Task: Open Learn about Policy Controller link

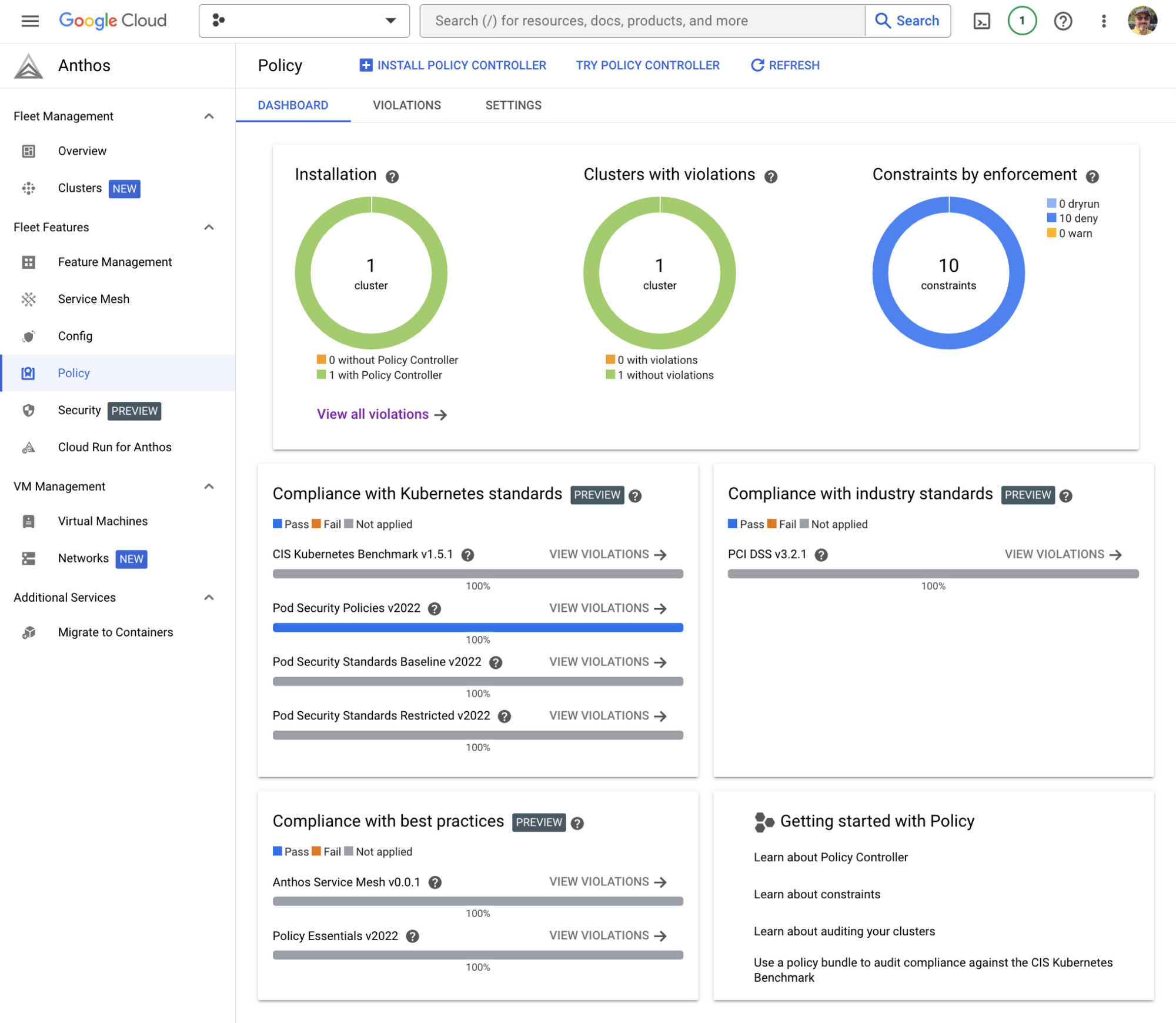Action: point(830,858)
